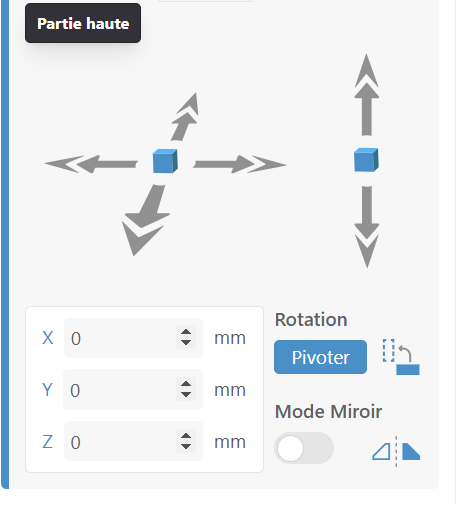The image size is (456, 505).
Task: Click into the X millimeter field
Action: click(x=133, y=338)
